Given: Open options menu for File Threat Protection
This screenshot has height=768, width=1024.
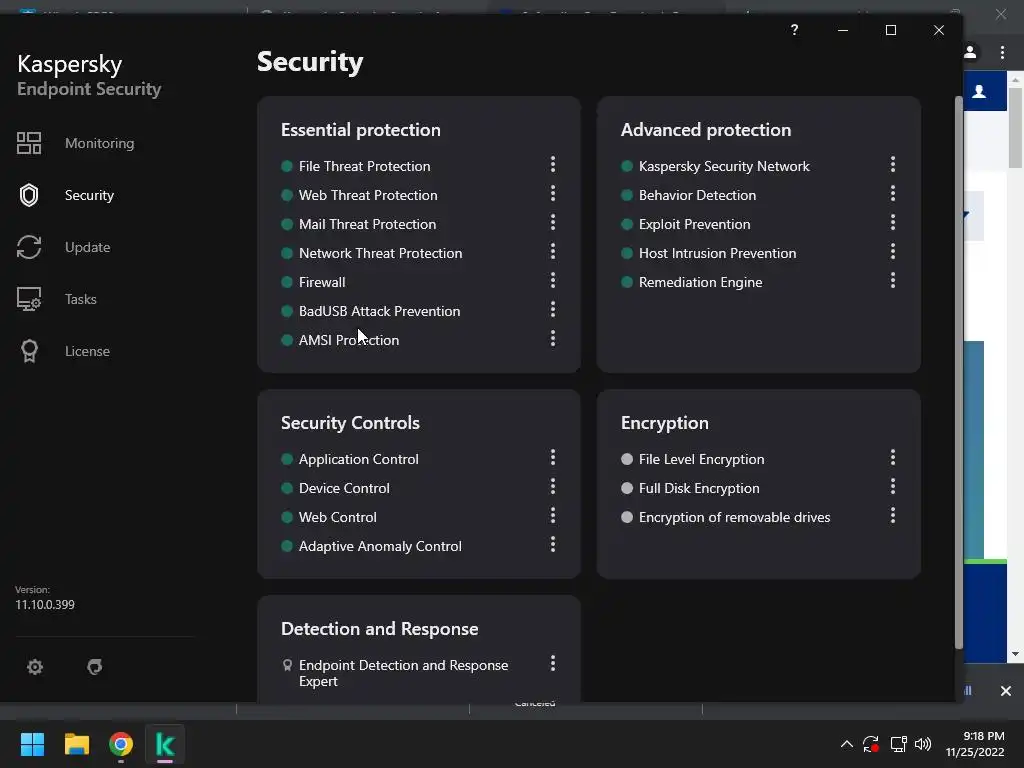Looking at the screenshot, I should click(553, 164).
